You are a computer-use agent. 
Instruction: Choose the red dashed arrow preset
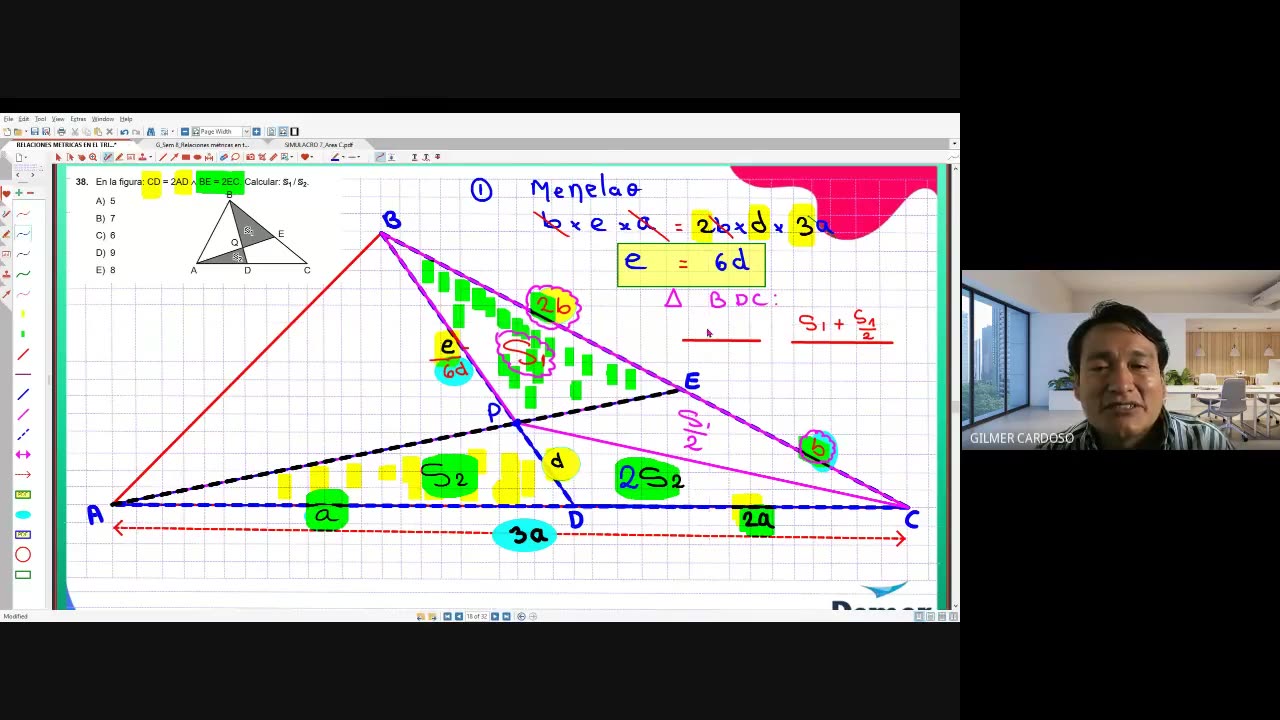[23, 474]
